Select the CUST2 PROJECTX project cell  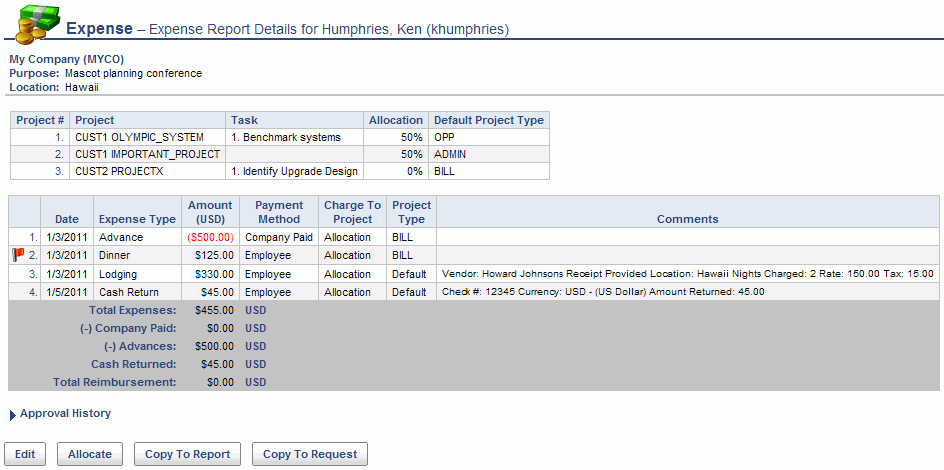[x=148, y=171]
